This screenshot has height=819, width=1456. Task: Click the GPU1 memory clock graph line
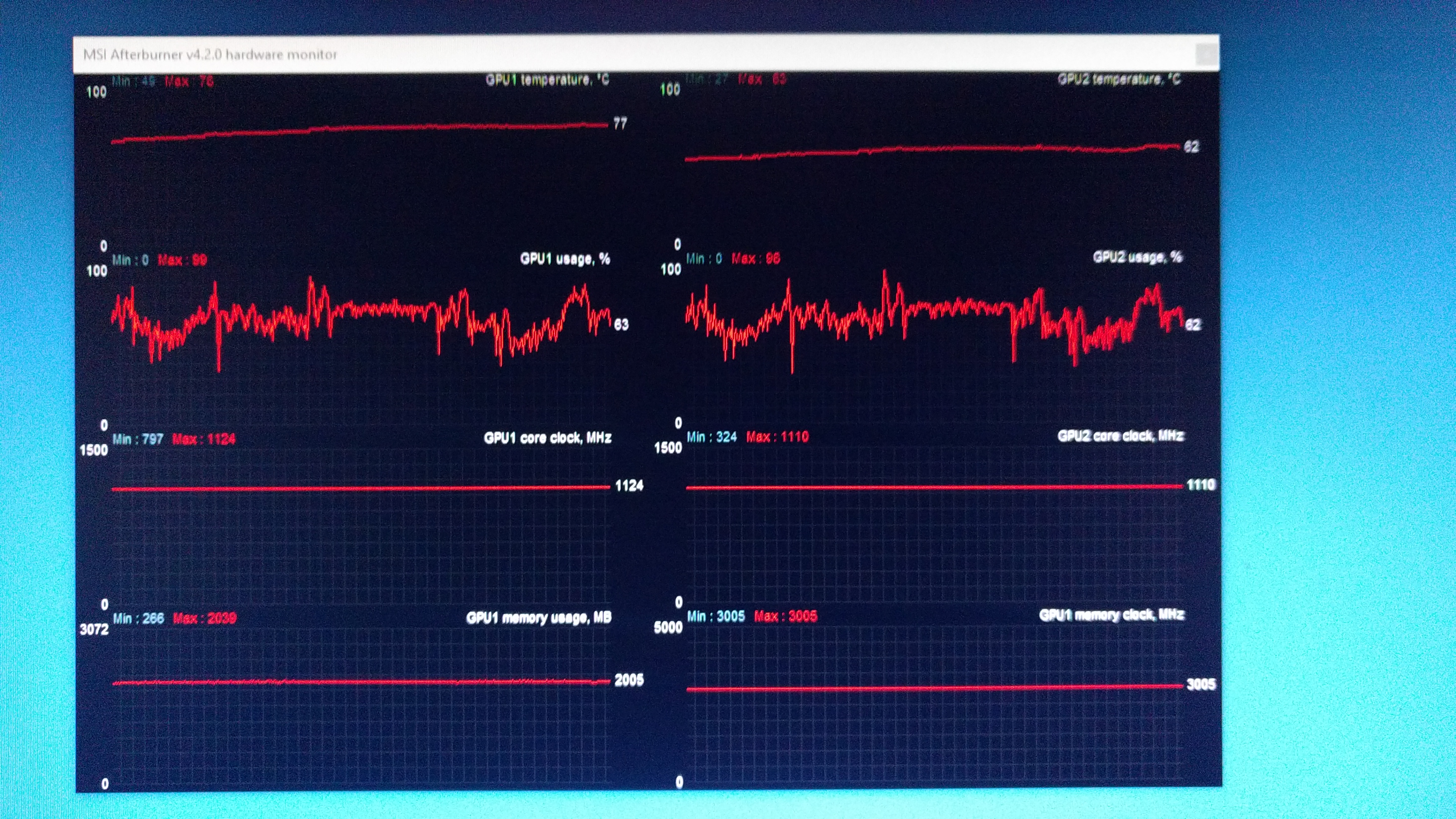[x=934, y=688]
